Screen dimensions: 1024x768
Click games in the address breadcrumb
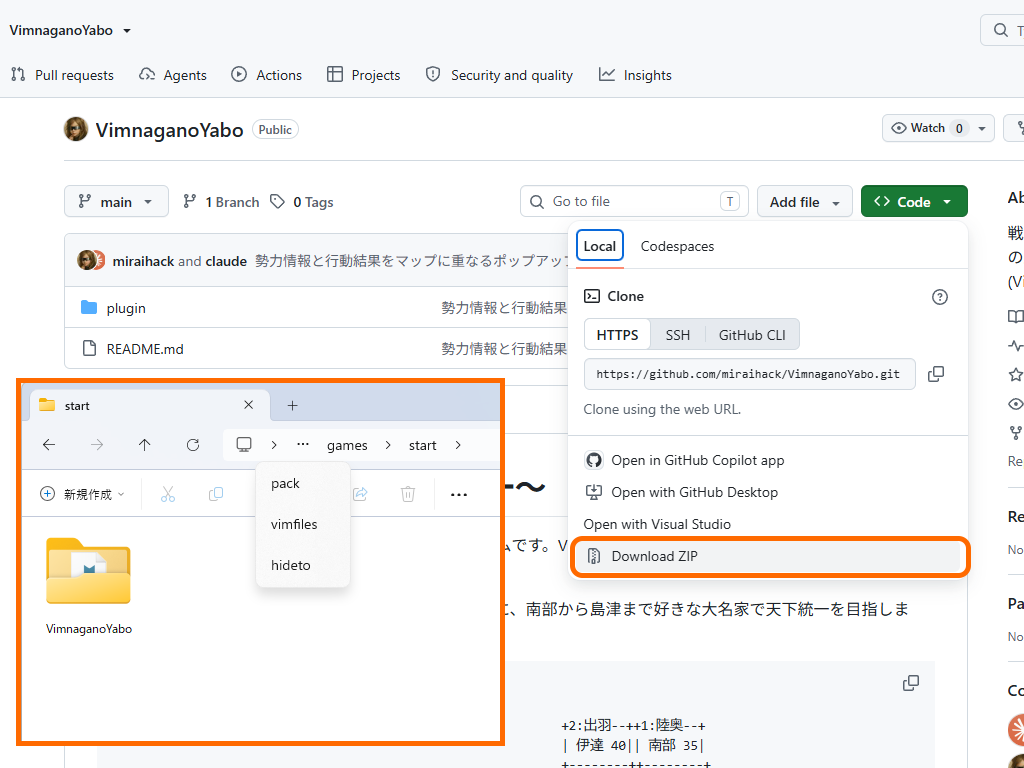pyautogui.click(x=347, y=445)
